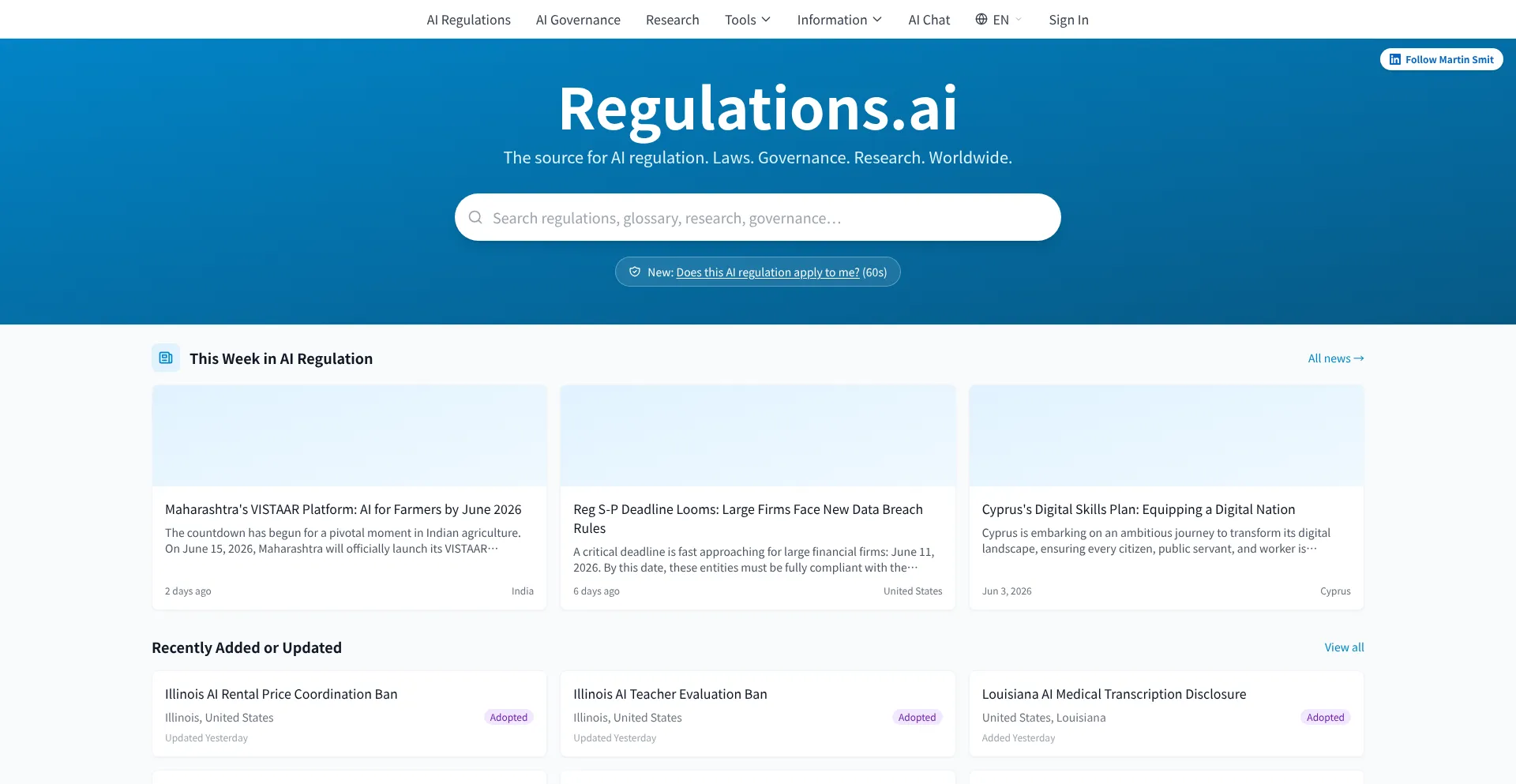
Task: Click the chevron next to Information
Action: pyautogui.click(x=877, y=20)
